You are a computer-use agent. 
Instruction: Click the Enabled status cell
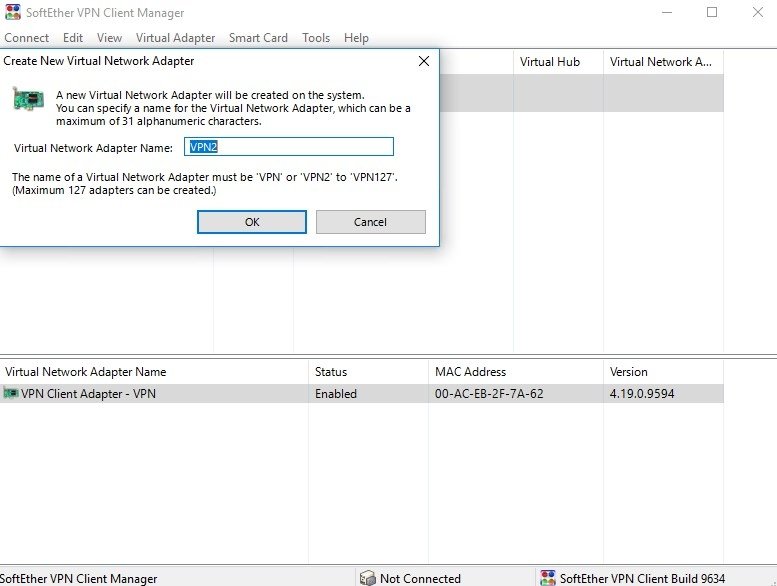point(336,394)
